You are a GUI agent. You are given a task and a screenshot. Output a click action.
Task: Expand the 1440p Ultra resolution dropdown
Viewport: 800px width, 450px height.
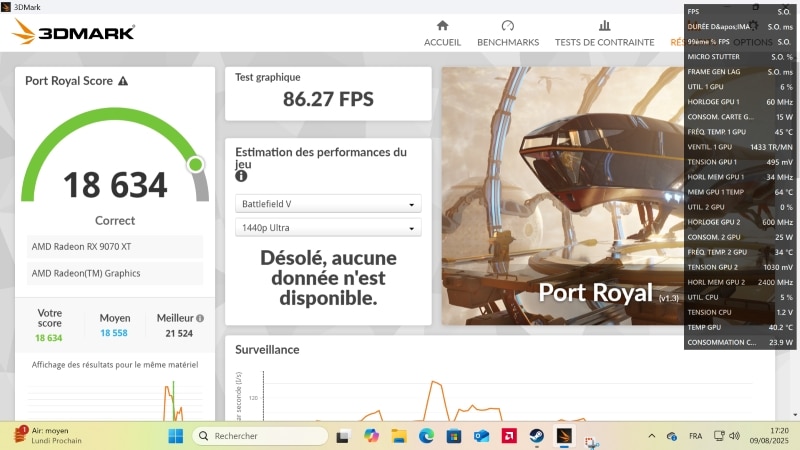coord(328,228)
